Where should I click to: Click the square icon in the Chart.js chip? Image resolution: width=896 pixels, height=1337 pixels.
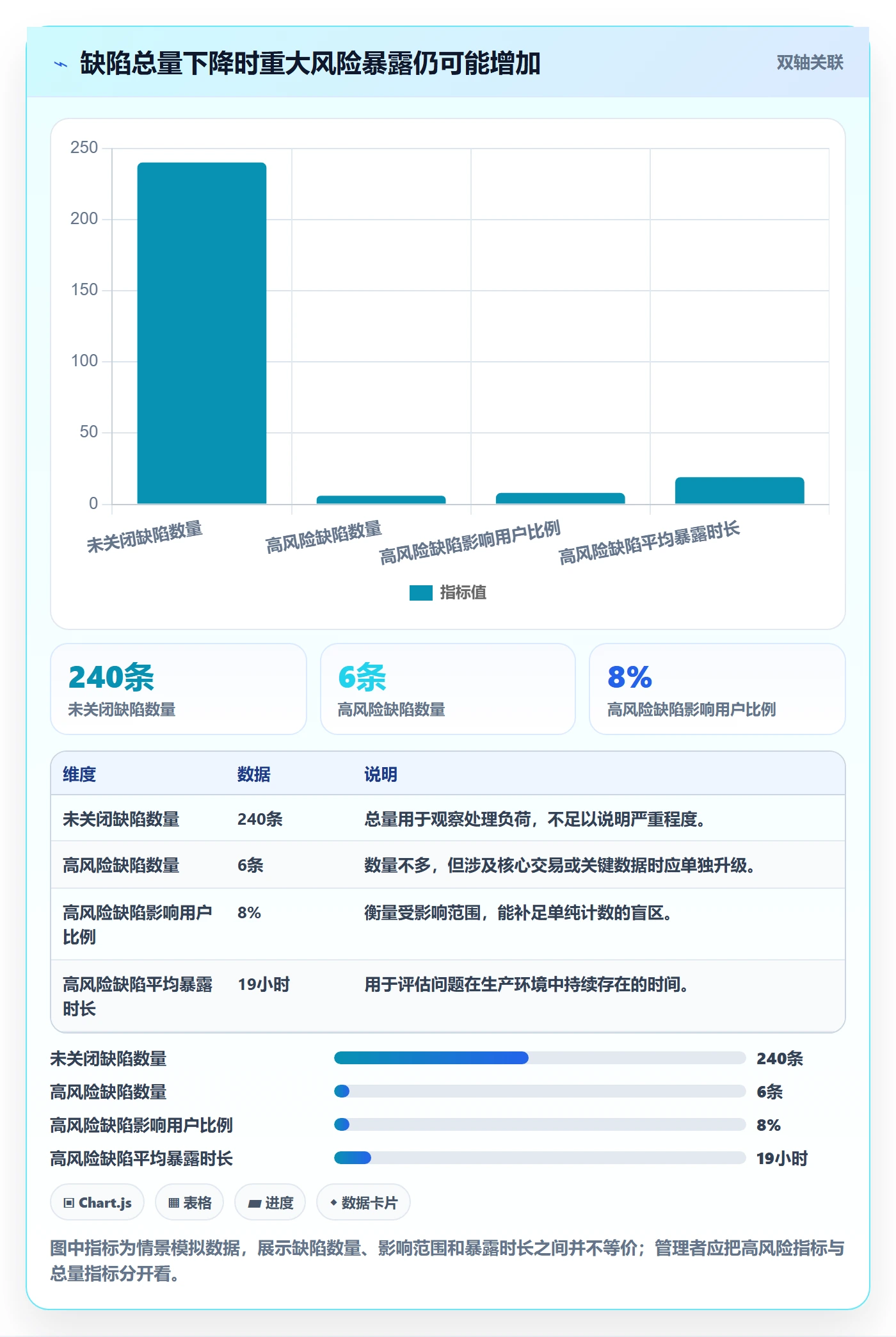tap(68, 1203)
